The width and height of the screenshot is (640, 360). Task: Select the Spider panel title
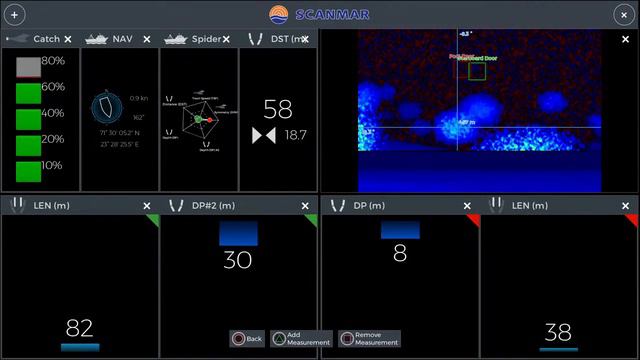point(207,39)
